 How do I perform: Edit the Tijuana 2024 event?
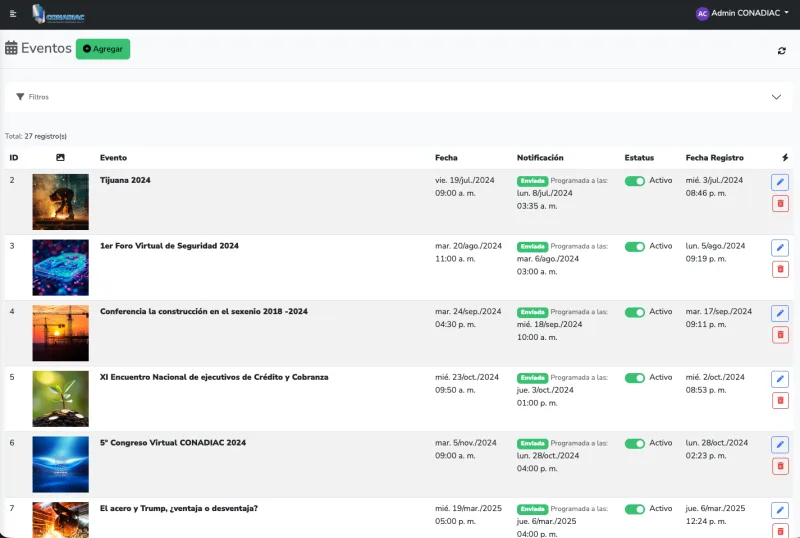pos(780,182)
